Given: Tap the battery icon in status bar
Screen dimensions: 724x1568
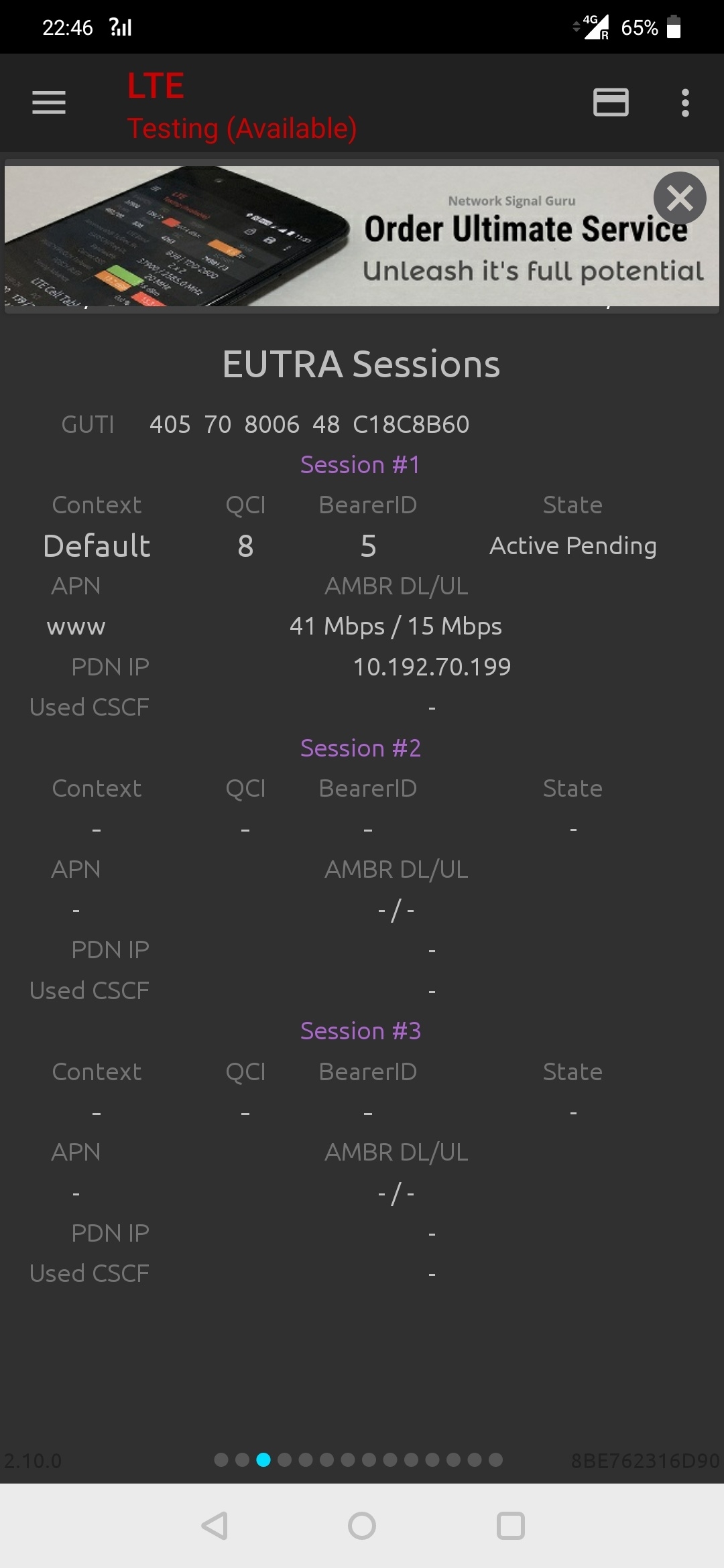Looking at the screenshot, I should [674, 27].
